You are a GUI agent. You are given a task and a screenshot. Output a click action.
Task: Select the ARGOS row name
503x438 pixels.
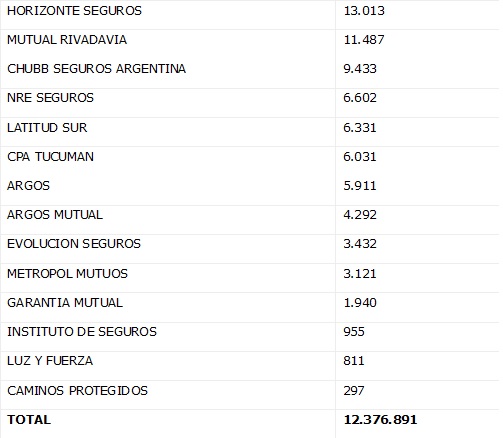coord(28,186)
